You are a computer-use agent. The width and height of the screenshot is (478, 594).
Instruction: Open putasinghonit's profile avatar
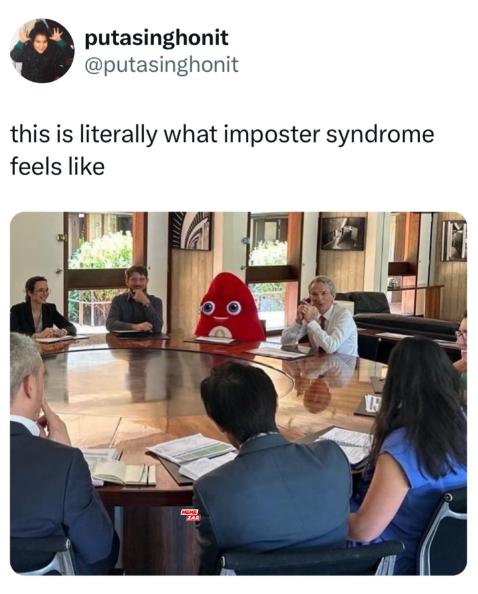pyautogui.click(x=42, y=50)
